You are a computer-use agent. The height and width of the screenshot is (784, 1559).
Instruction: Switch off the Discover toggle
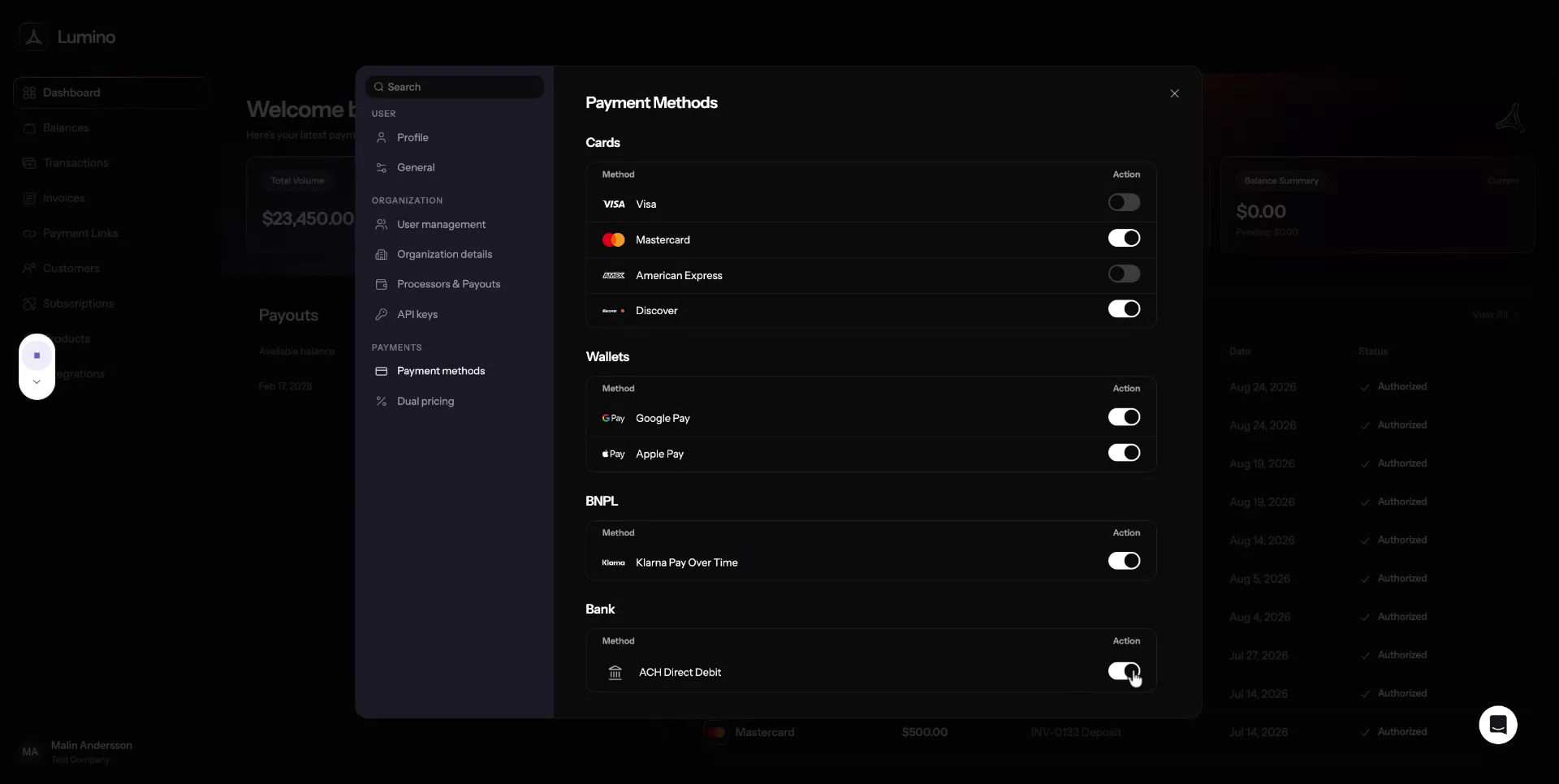coord(1124,309)
